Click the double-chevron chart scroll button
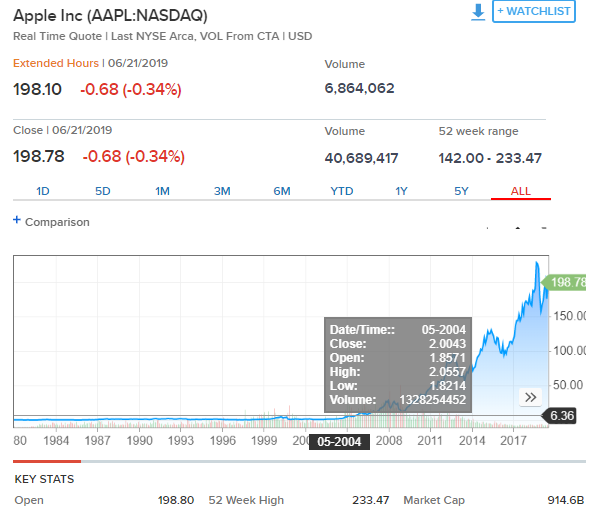The height and width of the screenshot is (511, 598). point(530,397)
